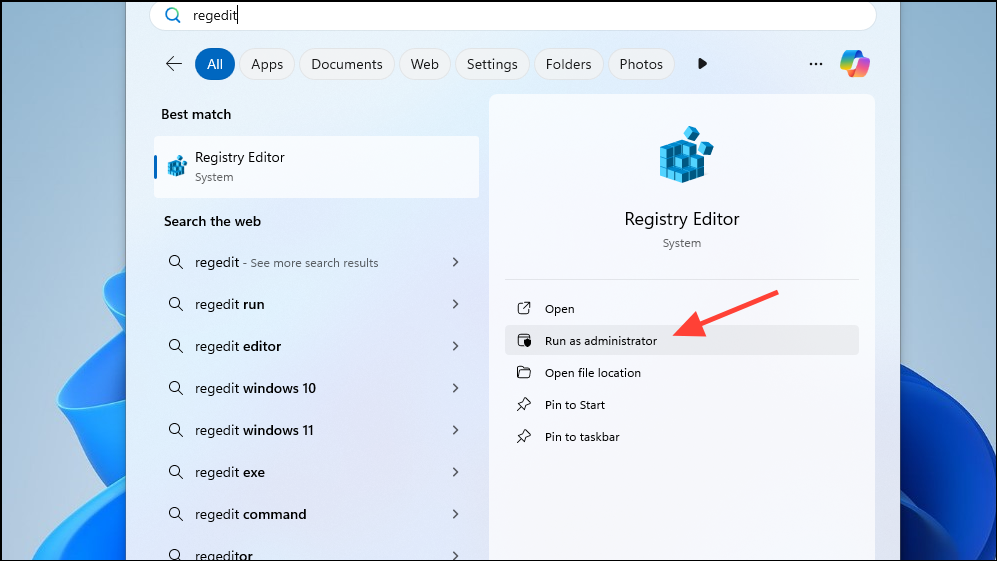
Task: Click the regedit search input field
Action: pyautogui.click(x=512, y=15)
